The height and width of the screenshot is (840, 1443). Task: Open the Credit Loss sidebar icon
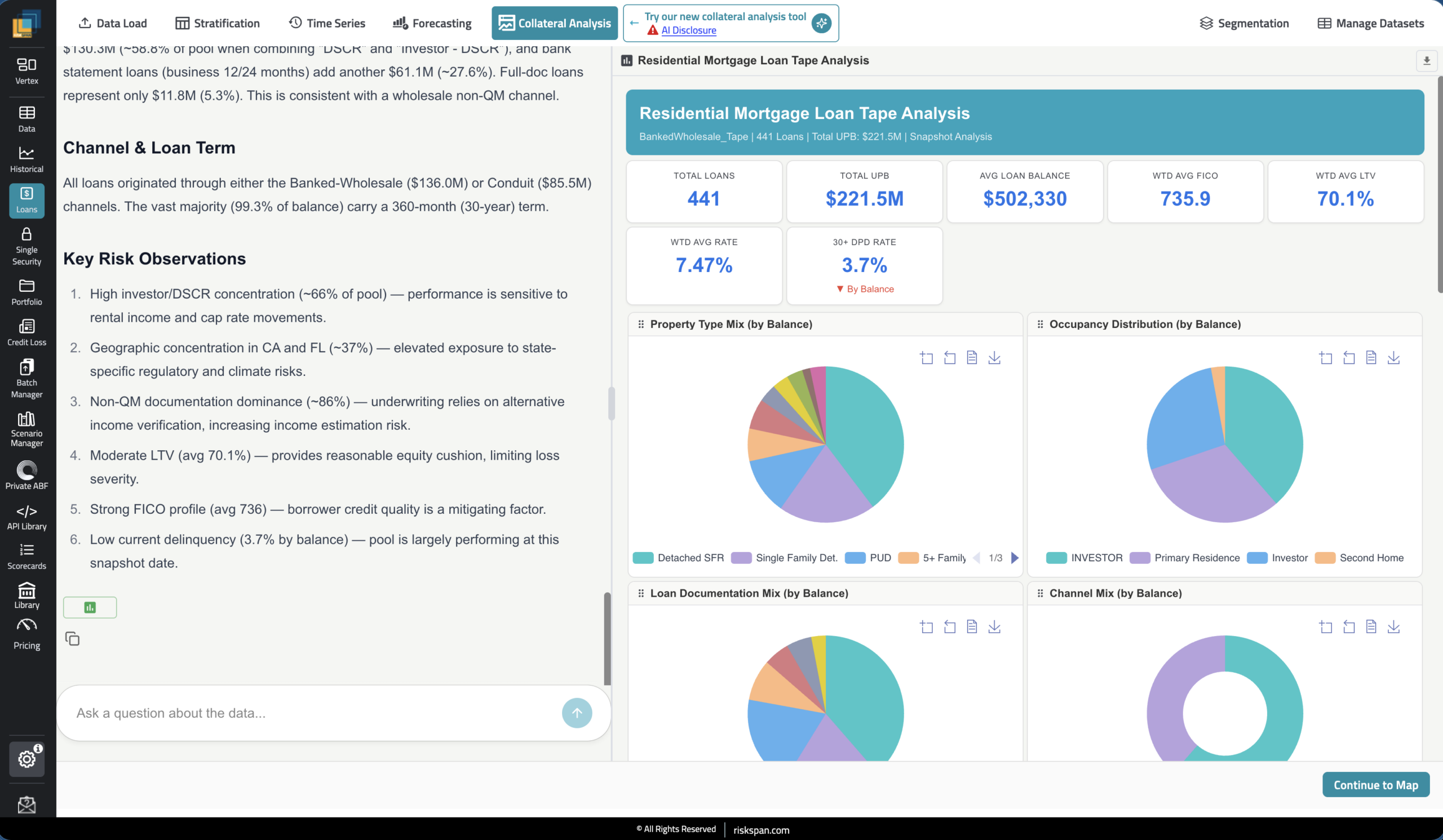coord(26,333)
